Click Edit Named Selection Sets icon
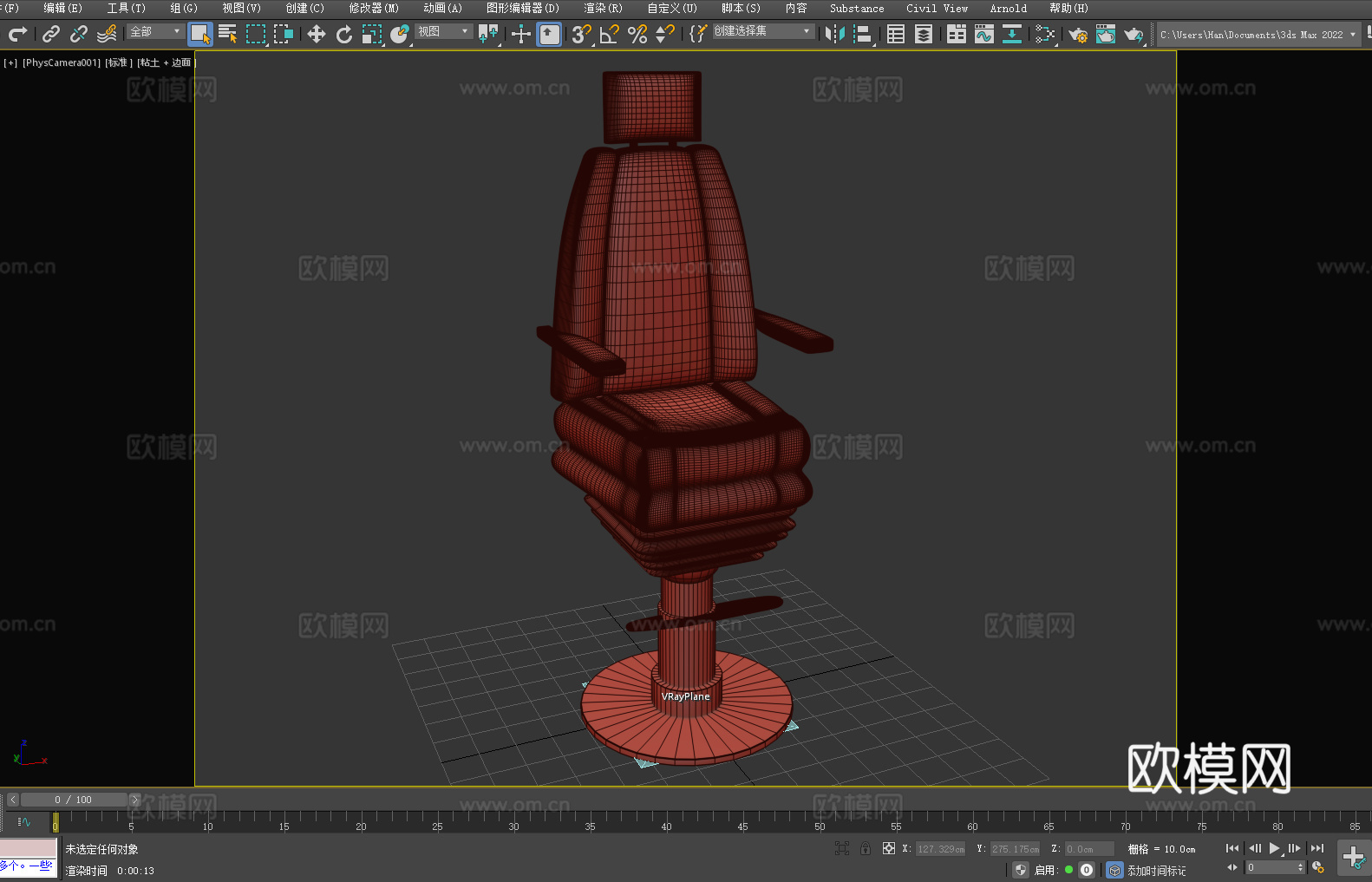The width and height of the screenshot is (1372, 882). (698, 34)
